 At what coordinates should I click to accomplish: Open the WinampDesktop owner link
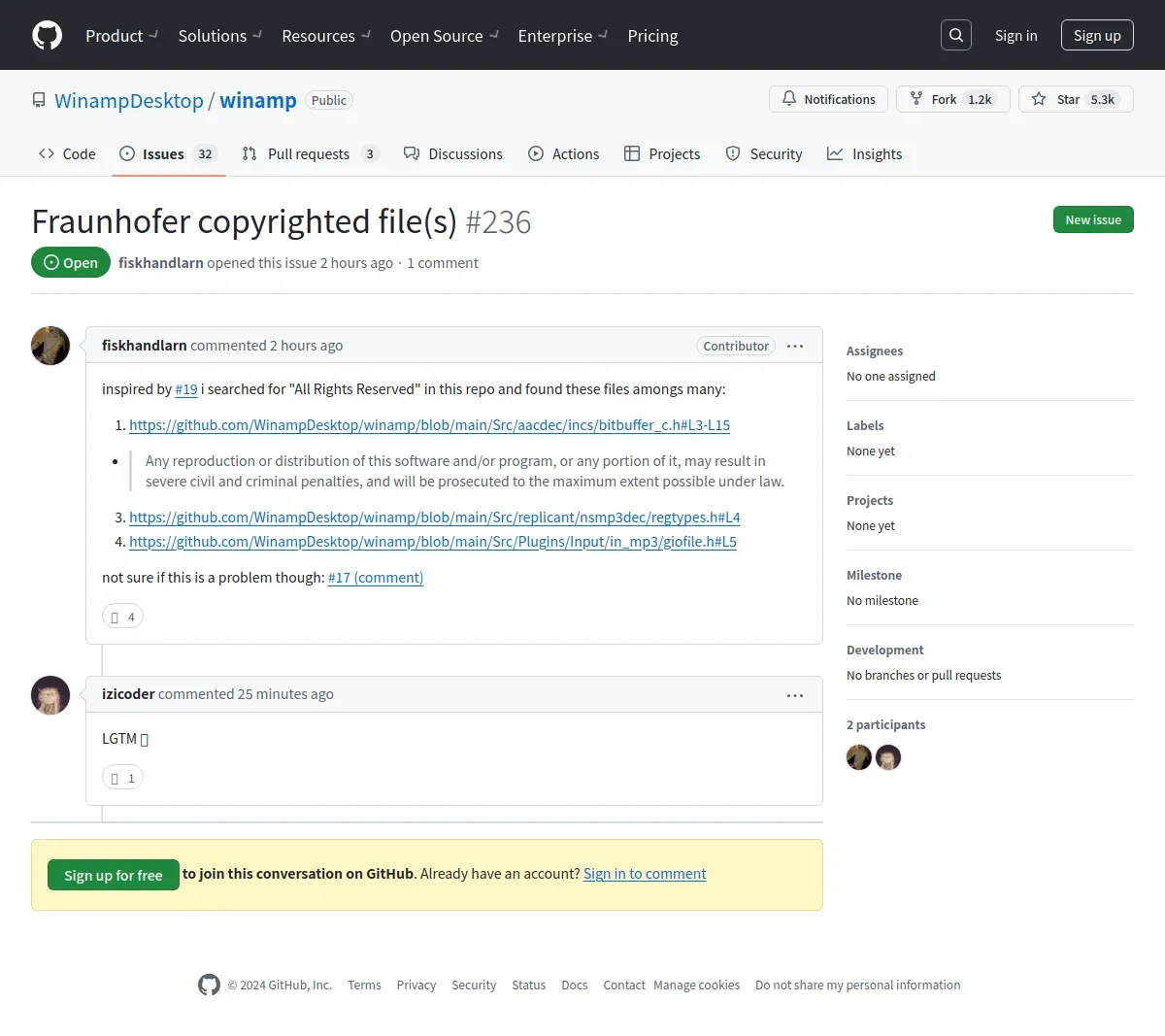coord(129,100)
